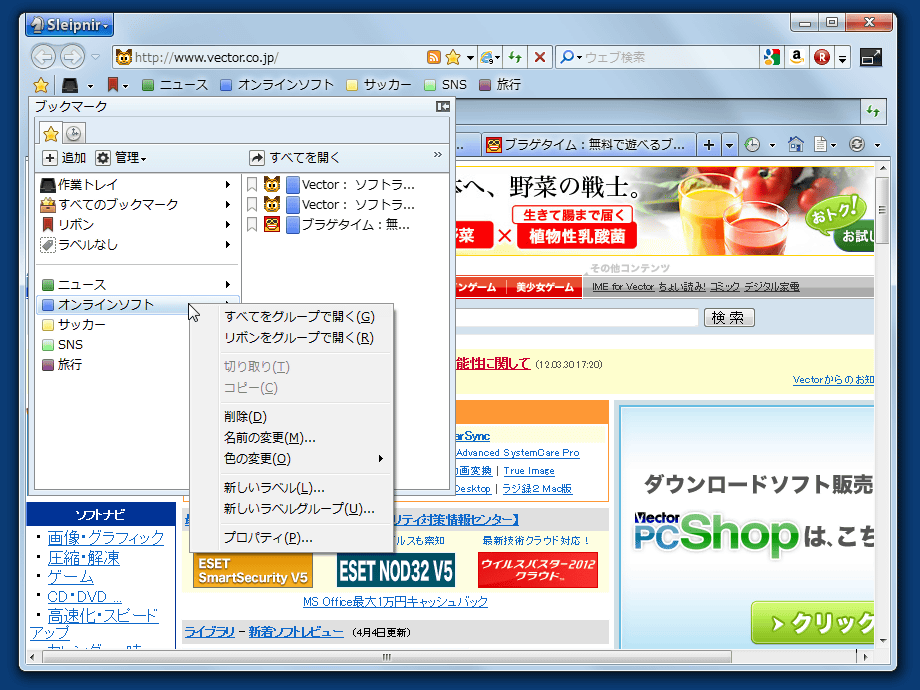
Task: Open the ブラゲタイム browser tab
Action: [x=588, y=144]
